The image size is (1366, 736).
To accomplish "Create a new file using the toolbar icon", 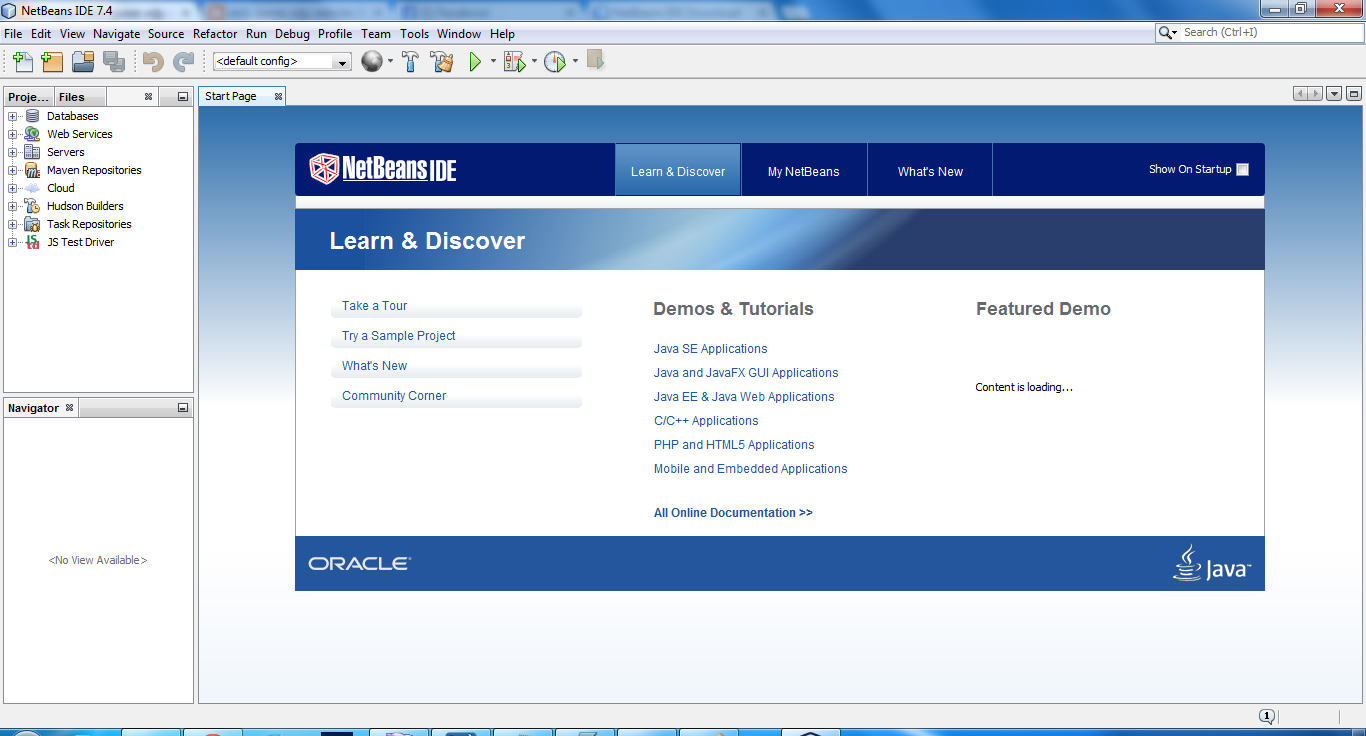I will 22,61.
